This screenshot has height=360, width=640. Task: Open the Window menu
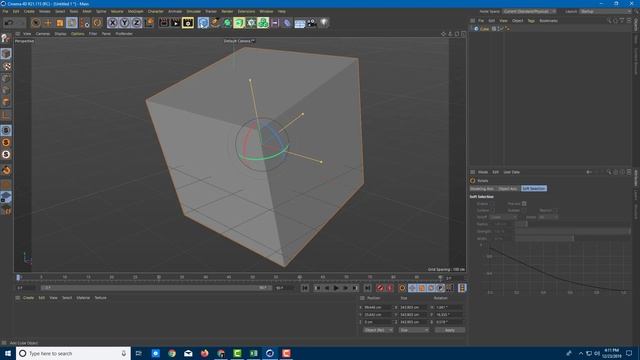click(266, 11)
